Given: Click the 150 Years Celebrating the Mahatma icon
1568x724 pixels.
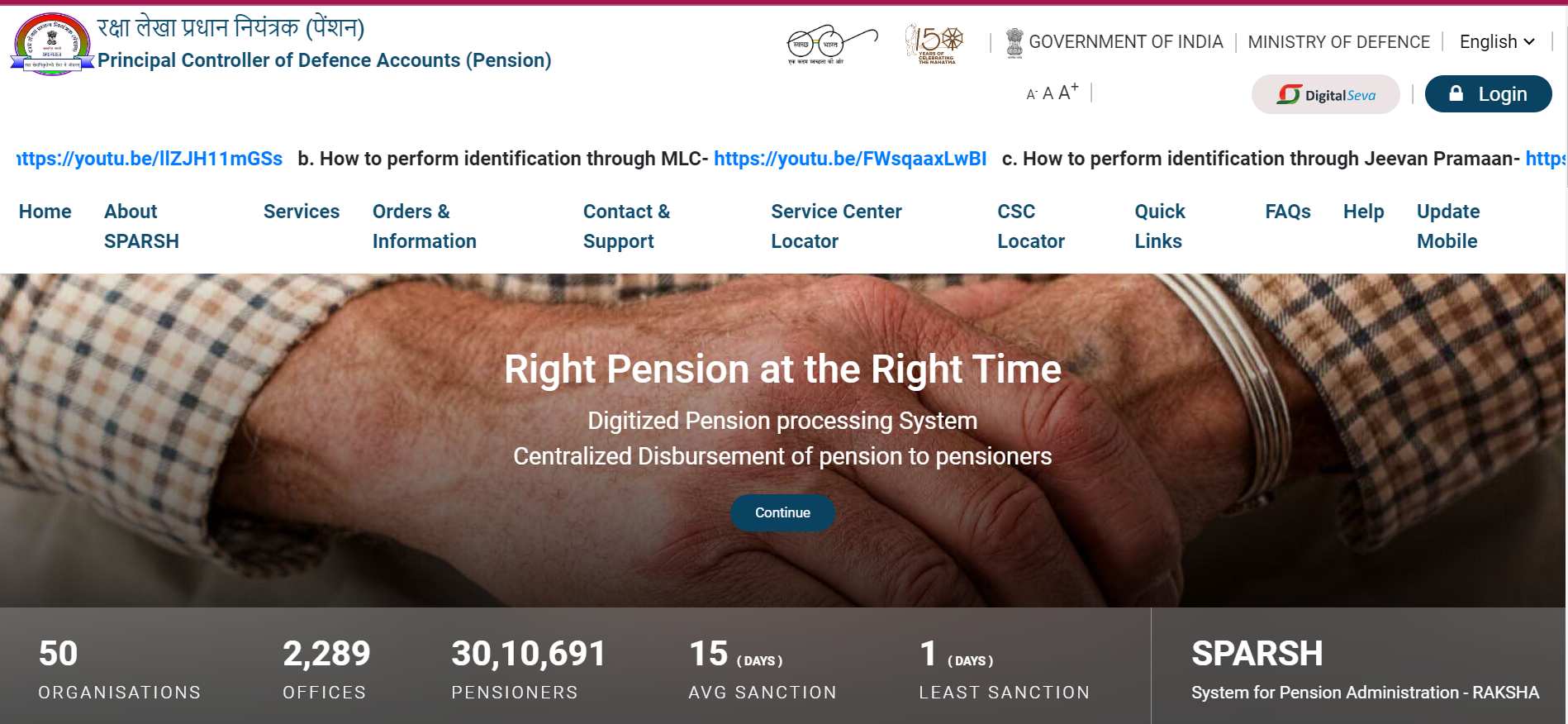Looking at the screenshot, I should 934,41.
